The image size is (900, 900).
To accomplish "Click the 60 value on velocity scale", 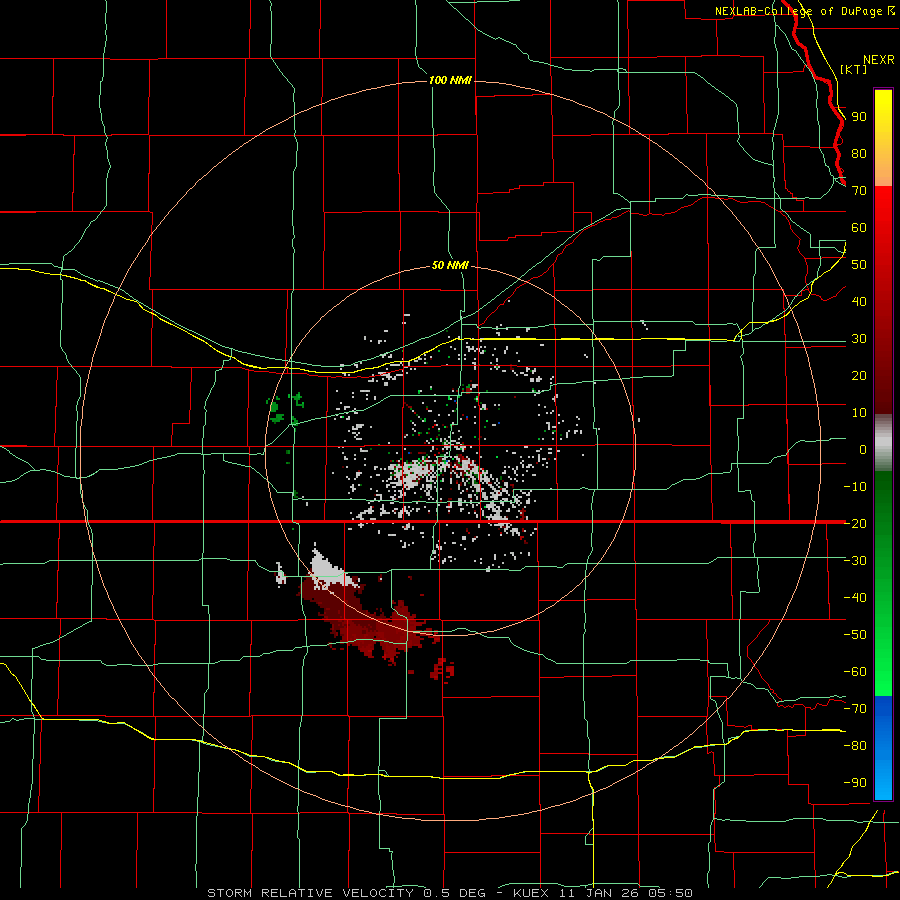I will [x=859, y=228].
